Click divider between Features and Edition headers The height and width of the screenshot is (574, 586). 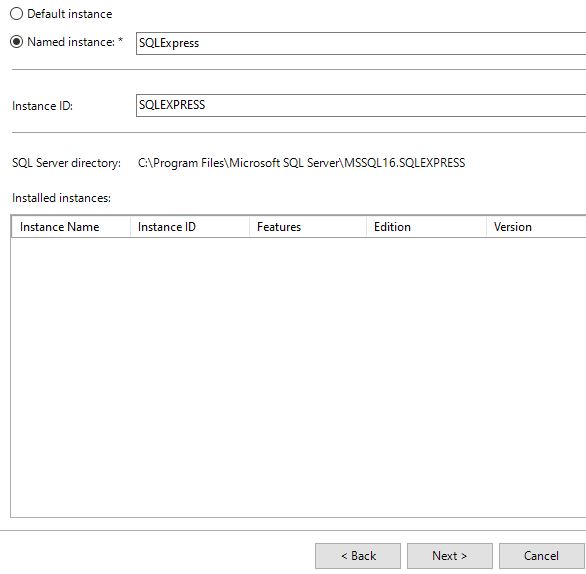pyautogui.click(x=366, y=227)
